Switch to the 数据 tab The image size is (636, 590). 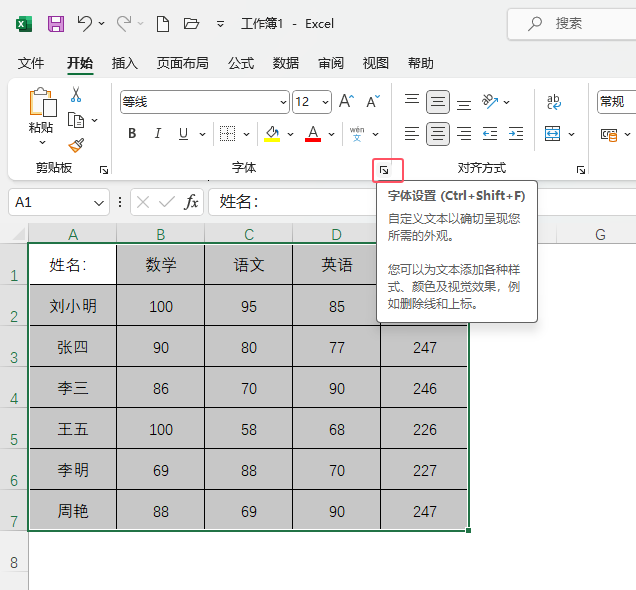point(286,63)
